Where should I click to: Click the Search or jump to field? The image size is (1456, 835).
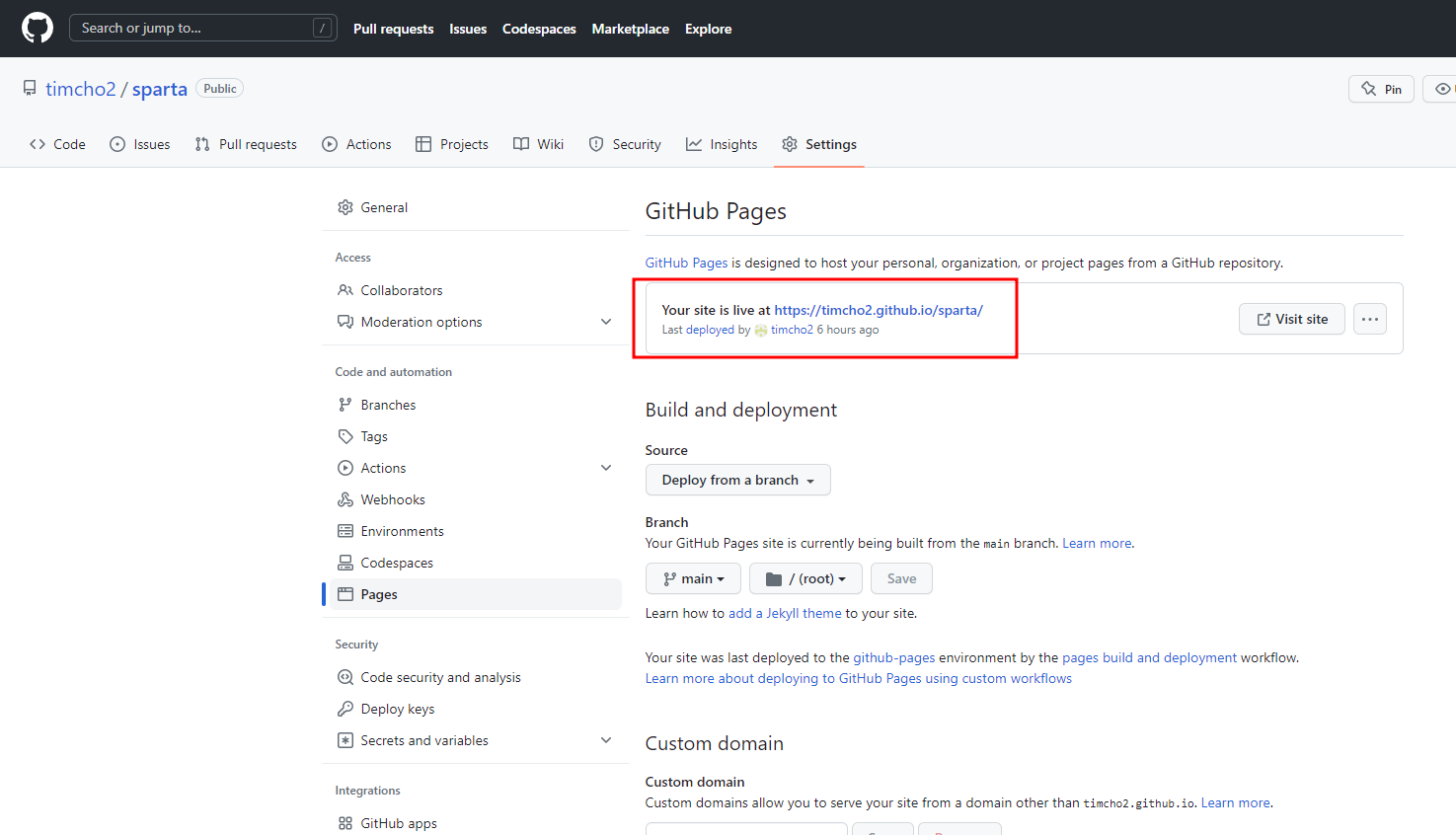point(203,28)
